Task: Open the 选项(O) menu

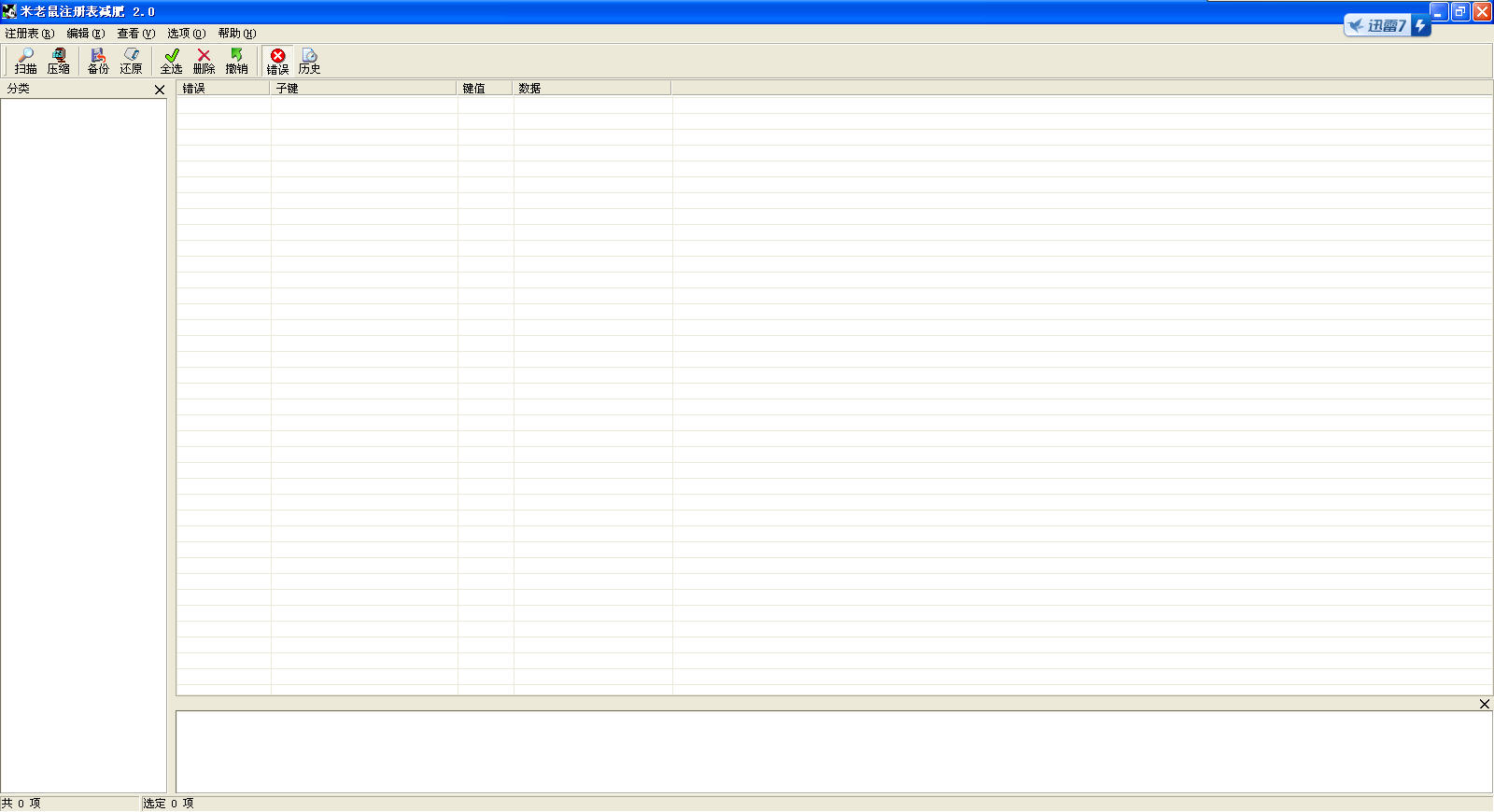Action: 187,34
